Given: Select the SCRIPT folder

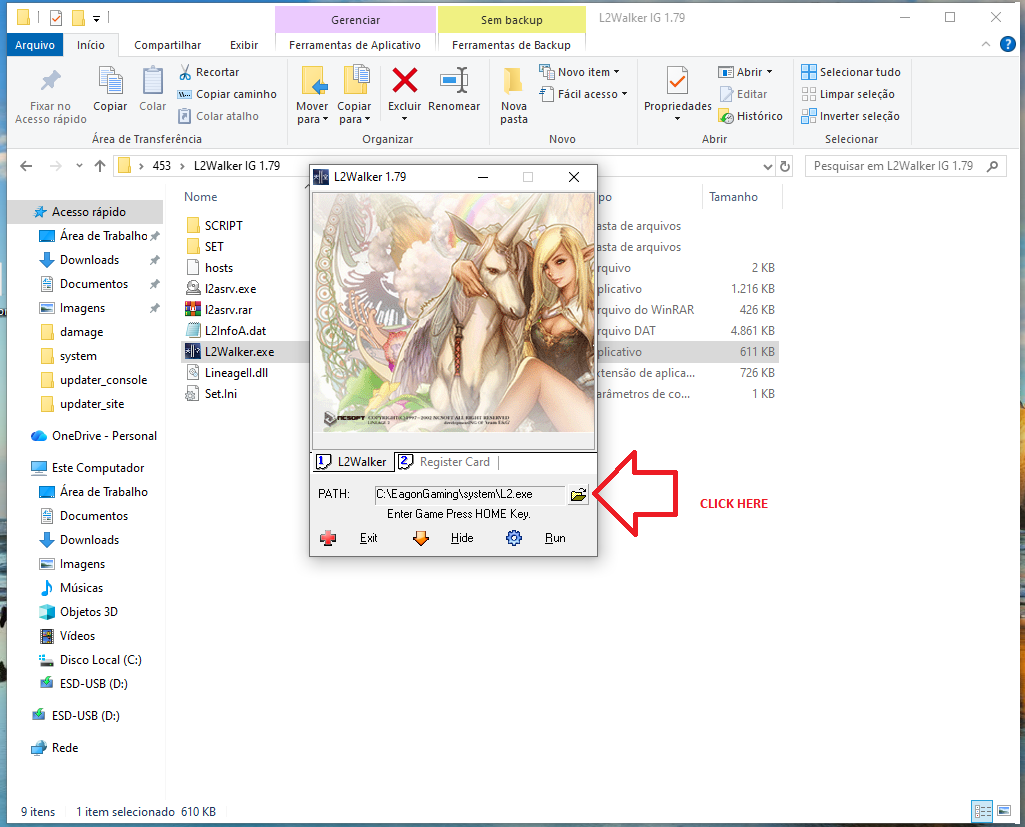Looking at the screenshot, I should pyautogui.click(x=224, y=226).
